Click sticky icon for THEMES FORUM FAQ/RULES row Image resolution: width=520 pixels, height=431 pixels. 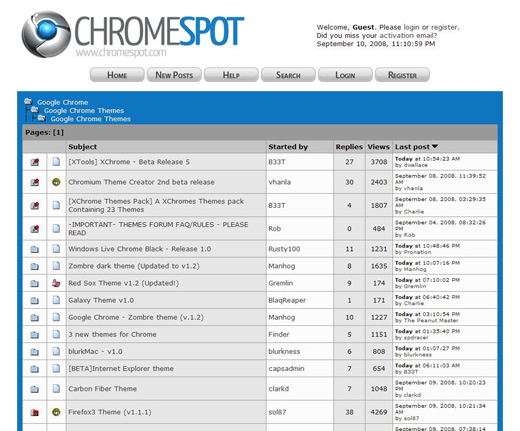point(35,229)
